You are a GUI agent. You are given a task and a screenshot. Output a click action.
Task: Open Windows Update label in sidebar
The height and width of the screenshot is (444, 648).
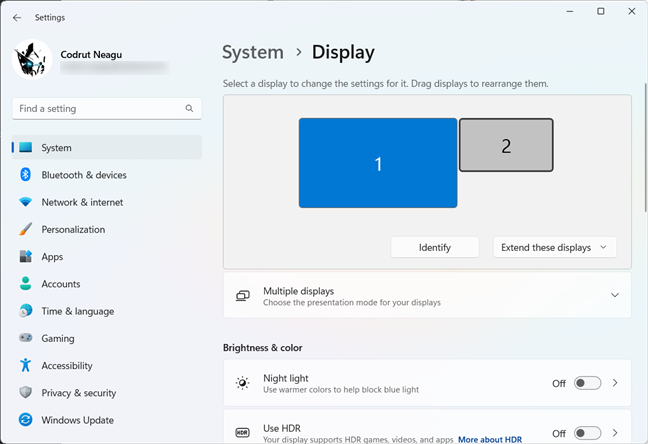click(x=77, y=420)
